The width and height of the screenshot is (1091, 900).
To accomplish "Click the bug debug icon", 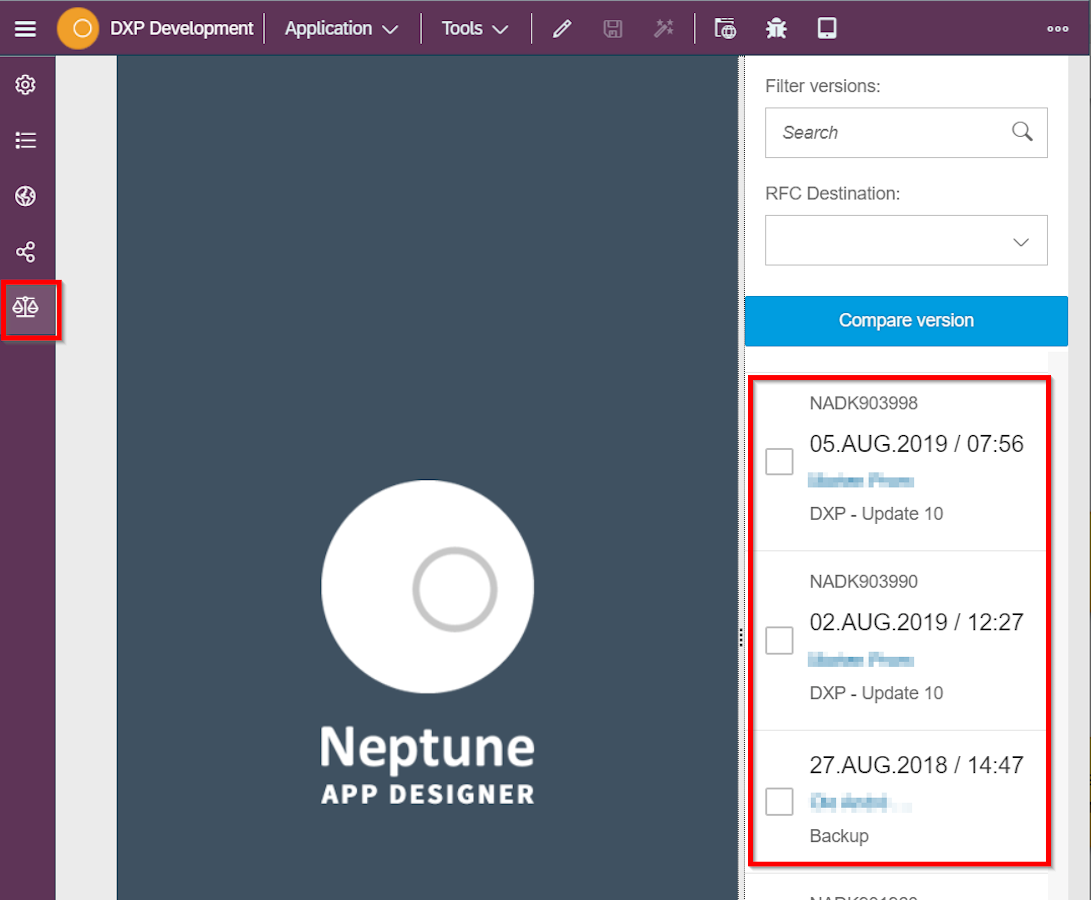I will 776,29.
